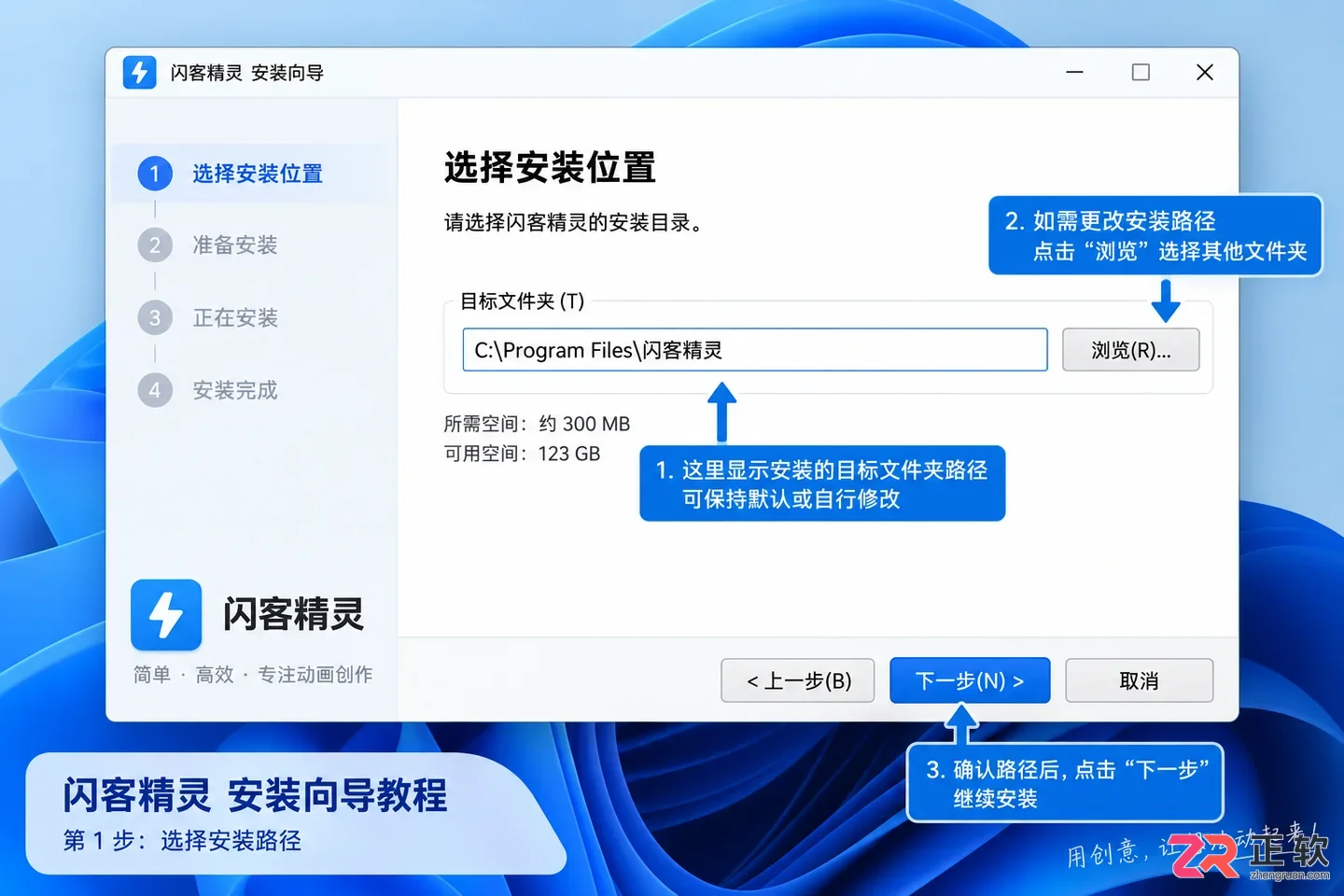Minimize the installer window
Screen dimensions: 1344x896
coord(1075,72)
